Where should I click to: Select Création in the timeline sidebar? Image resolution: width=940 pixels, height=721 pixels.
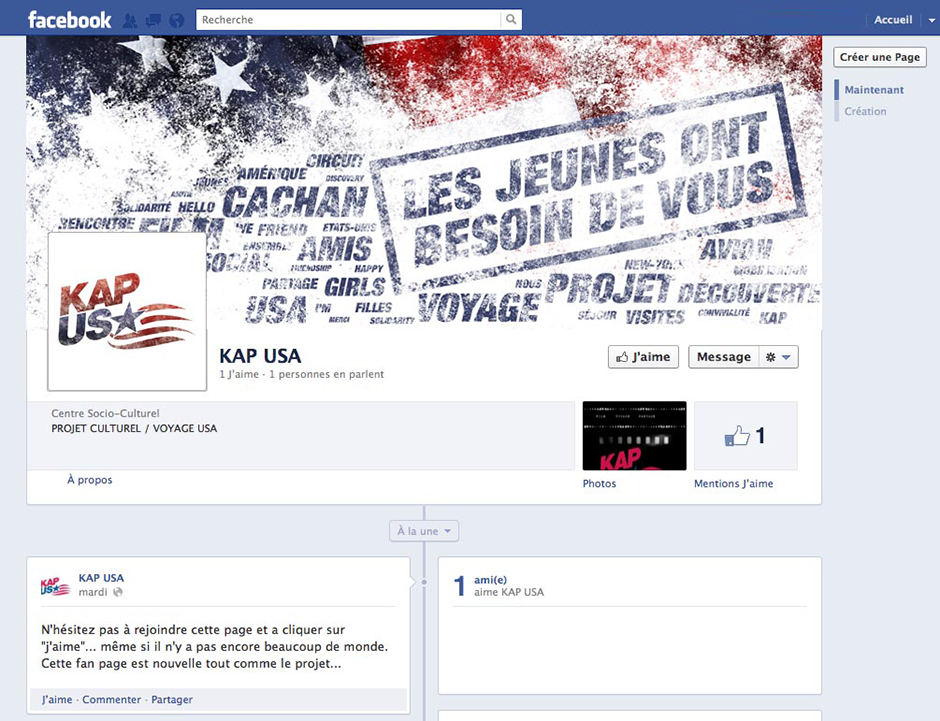pyautogui.click(x=865, y=111)
